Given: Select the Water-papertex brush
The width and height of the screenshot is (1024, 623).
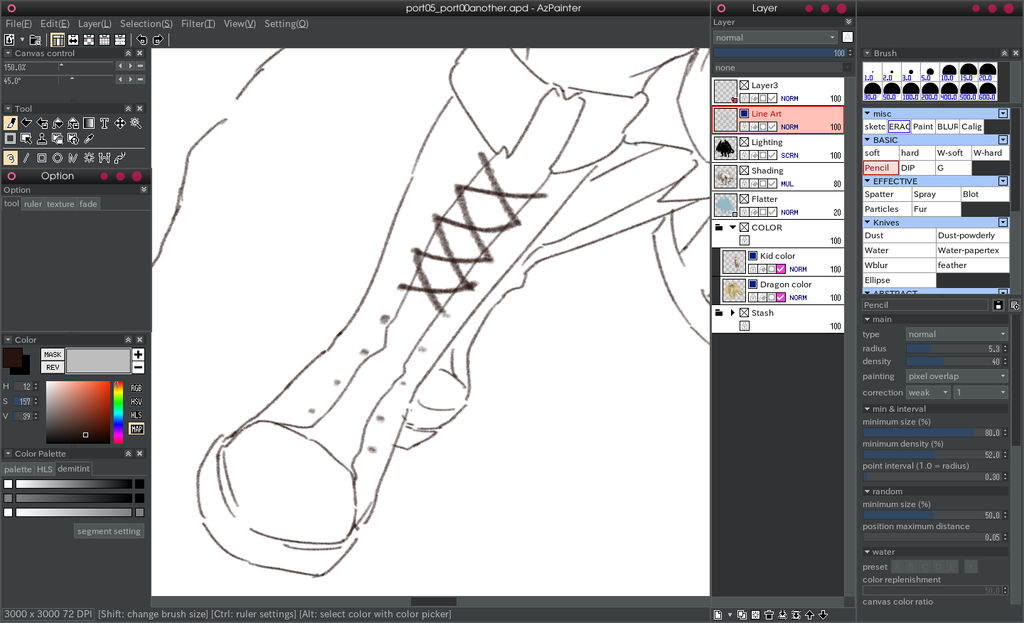Looking at the screenshot, I should pos(972,250).
